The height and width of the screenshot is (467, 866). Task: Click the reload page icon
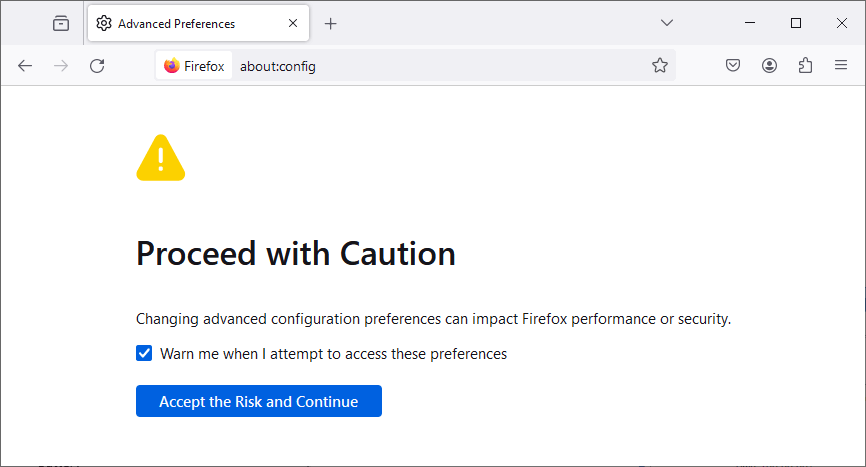97,66
